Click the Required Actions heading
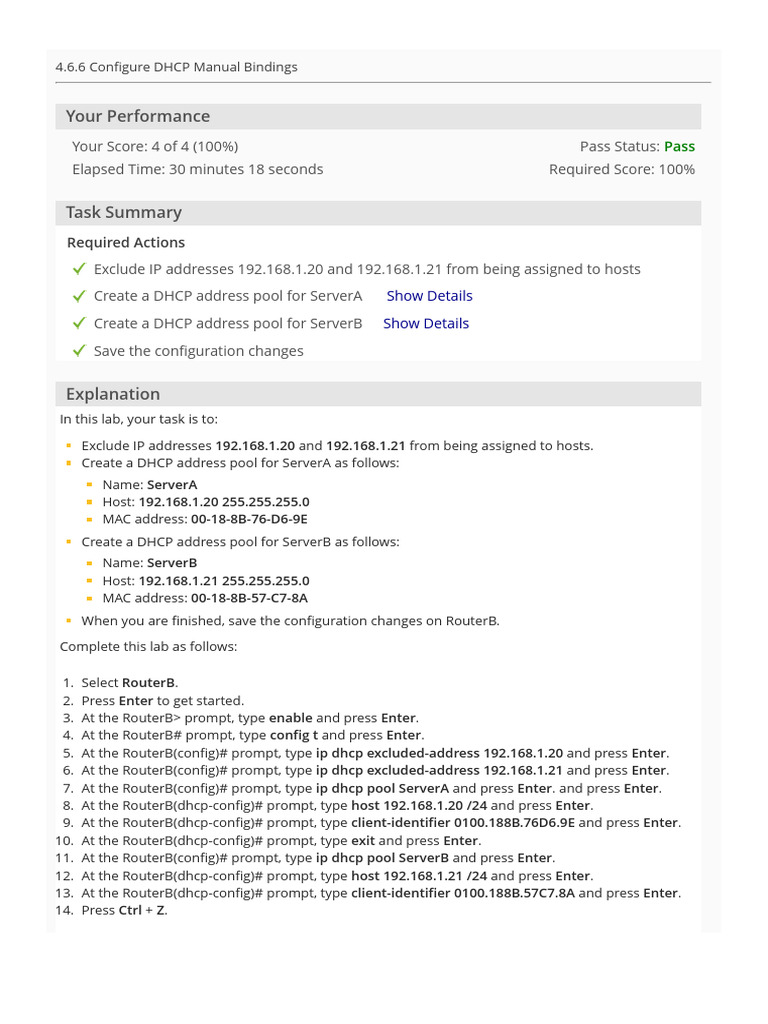768x1024 pixels. pyautogui.click(x=126, y=242)
